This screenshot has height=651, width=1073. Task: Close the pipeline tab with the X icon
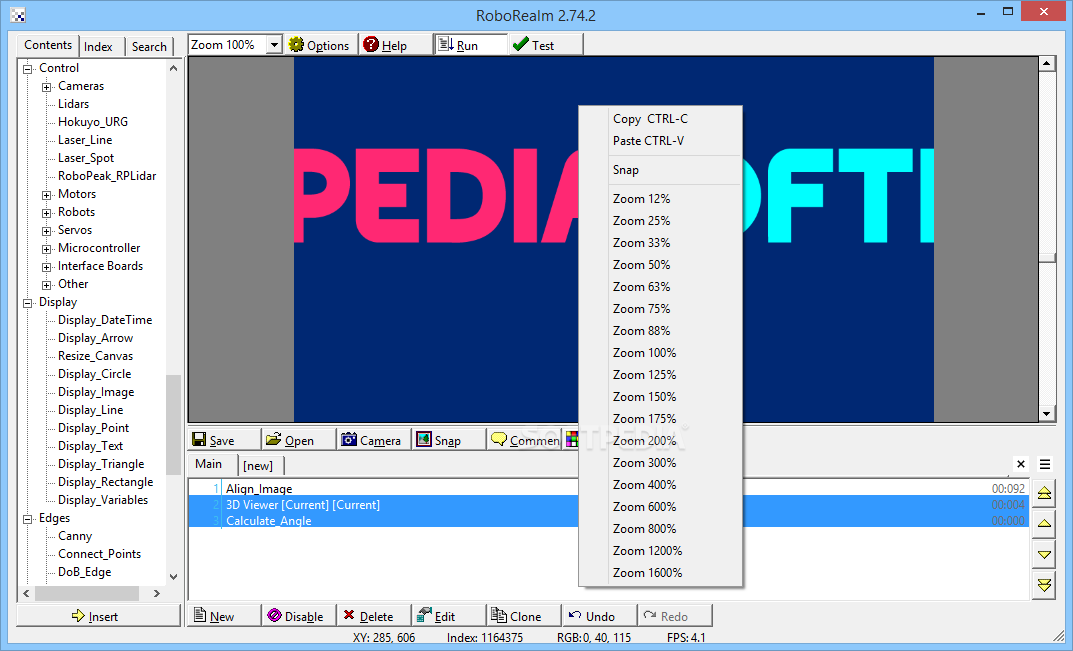coord(1021,464)
